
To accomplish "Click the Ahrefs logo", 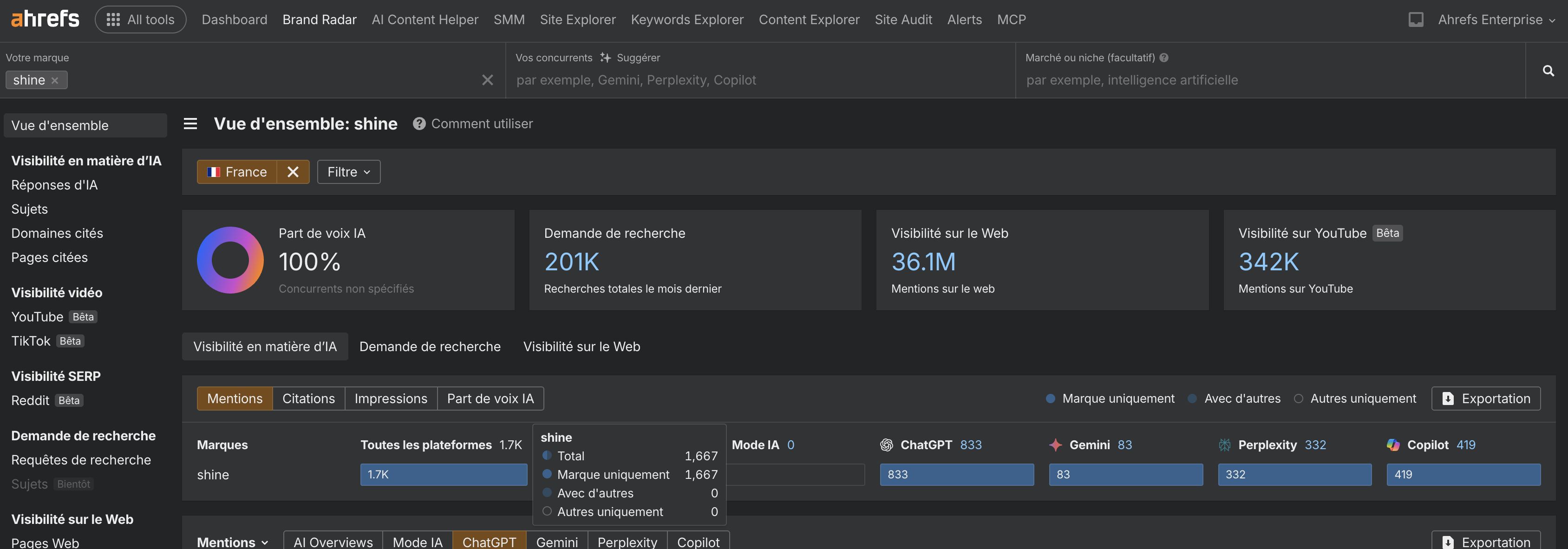I will click(45, 19).
